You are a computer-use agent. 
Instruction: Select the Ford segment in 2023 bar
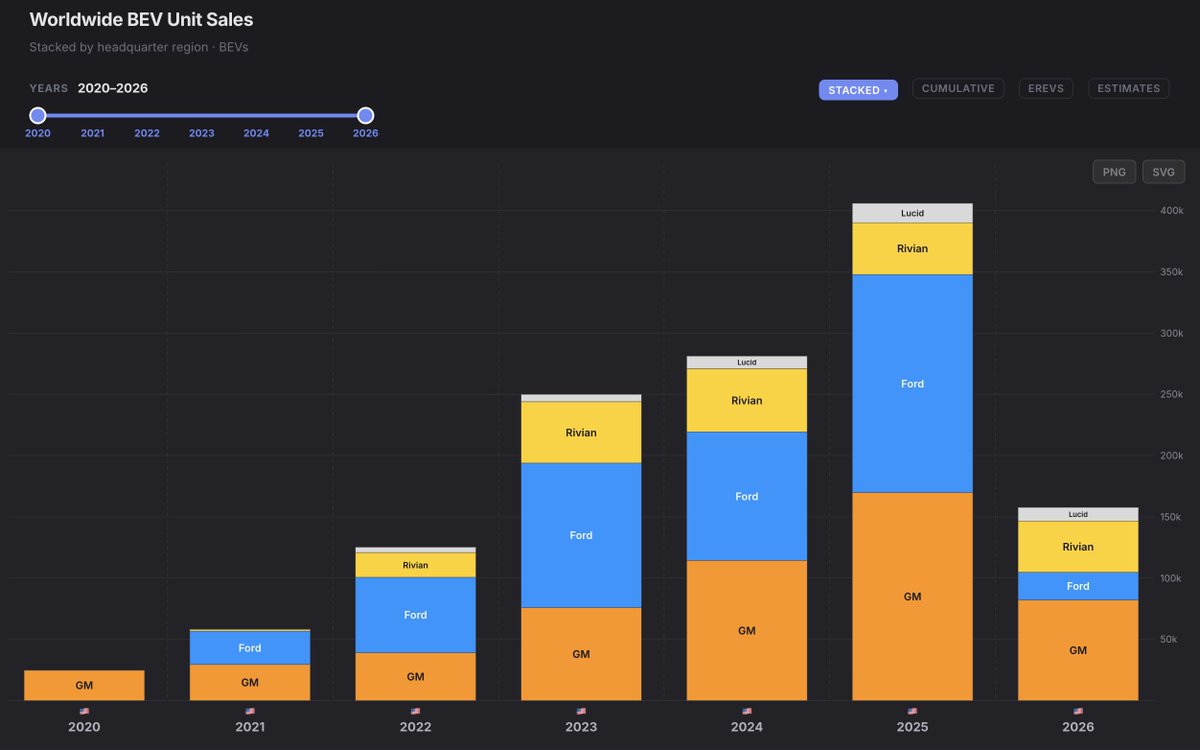[581, 535]
